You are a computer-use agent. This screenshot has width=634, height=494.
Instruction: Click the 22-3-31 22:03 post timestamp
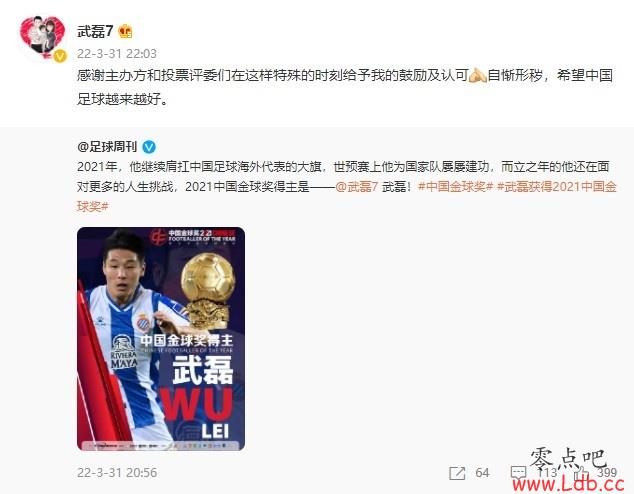pyautogui.click(x=117, y=54)
